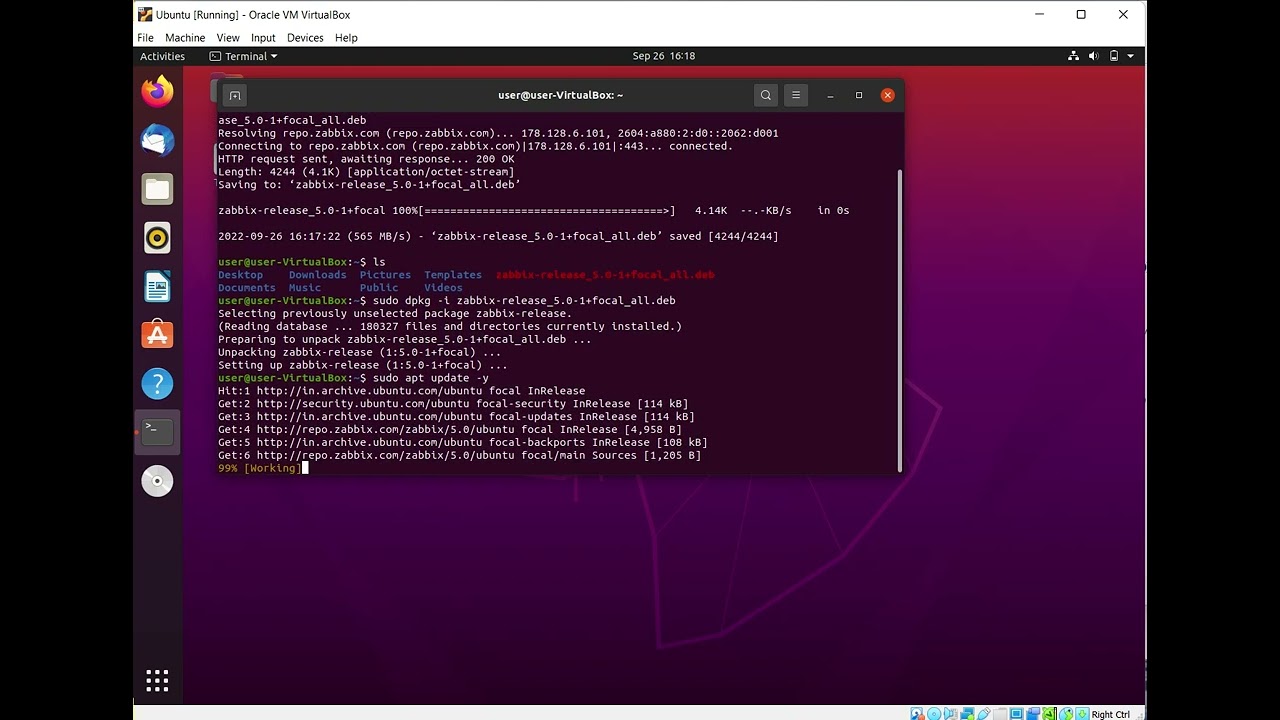The width and height of the screenshot is (1280, 720).
Task: Open the VirtualBox Machine menu
Action: 185,38
